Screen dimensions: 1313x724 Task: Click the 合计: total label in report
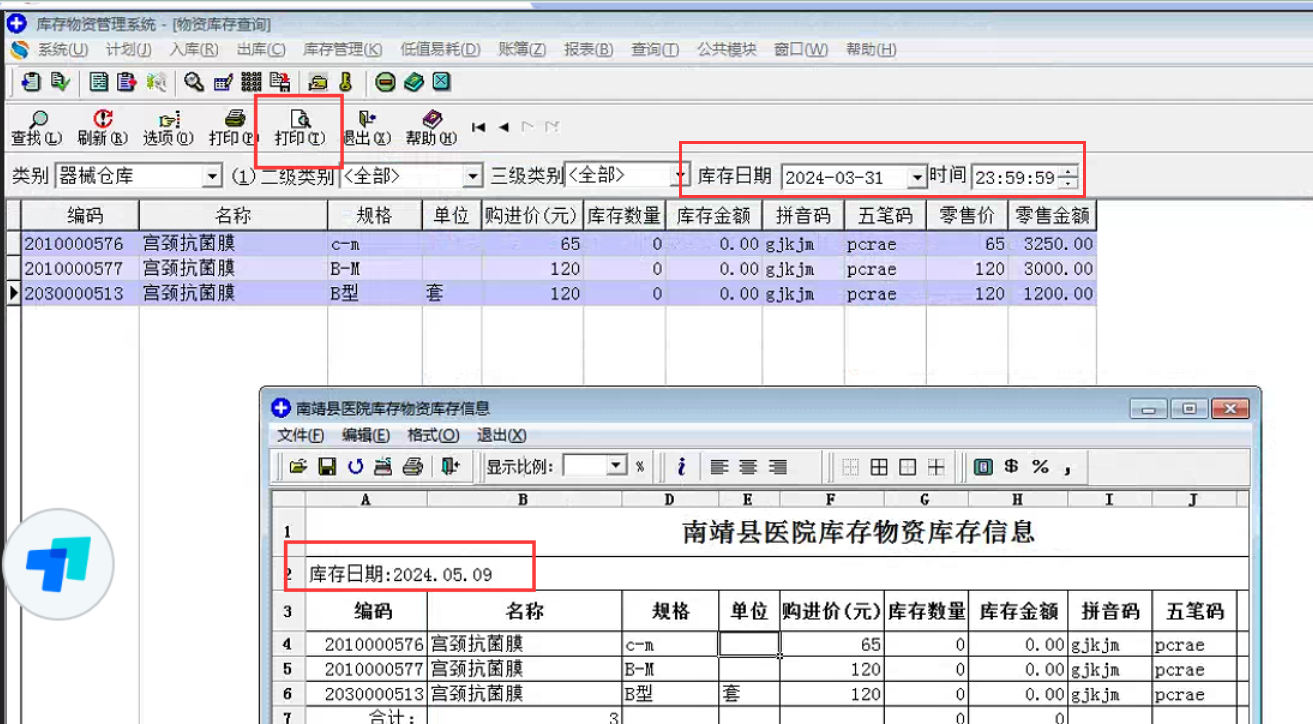pos(392,717)
